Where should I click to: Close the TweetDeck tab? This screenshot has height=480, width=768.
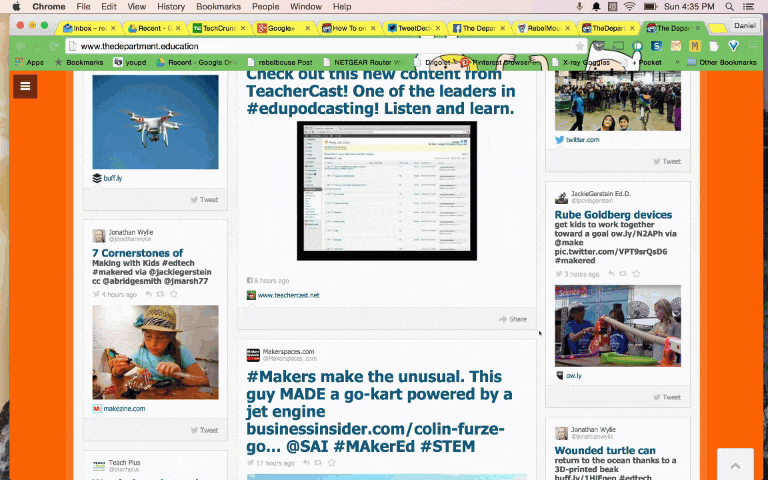coord(437,28)
